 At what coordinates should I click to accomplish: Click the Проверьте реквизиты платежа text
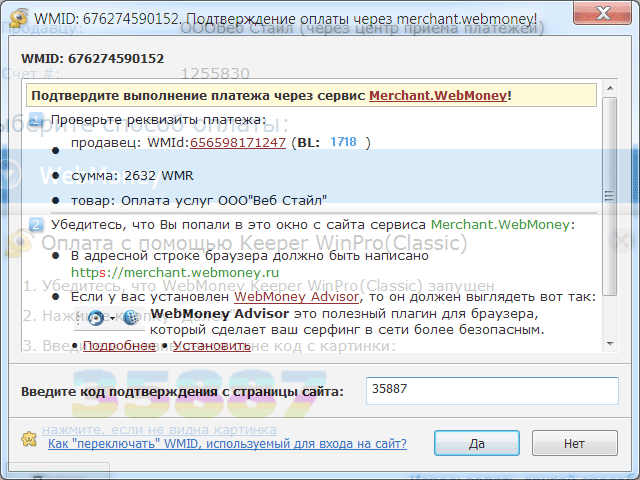click(158, 120)
